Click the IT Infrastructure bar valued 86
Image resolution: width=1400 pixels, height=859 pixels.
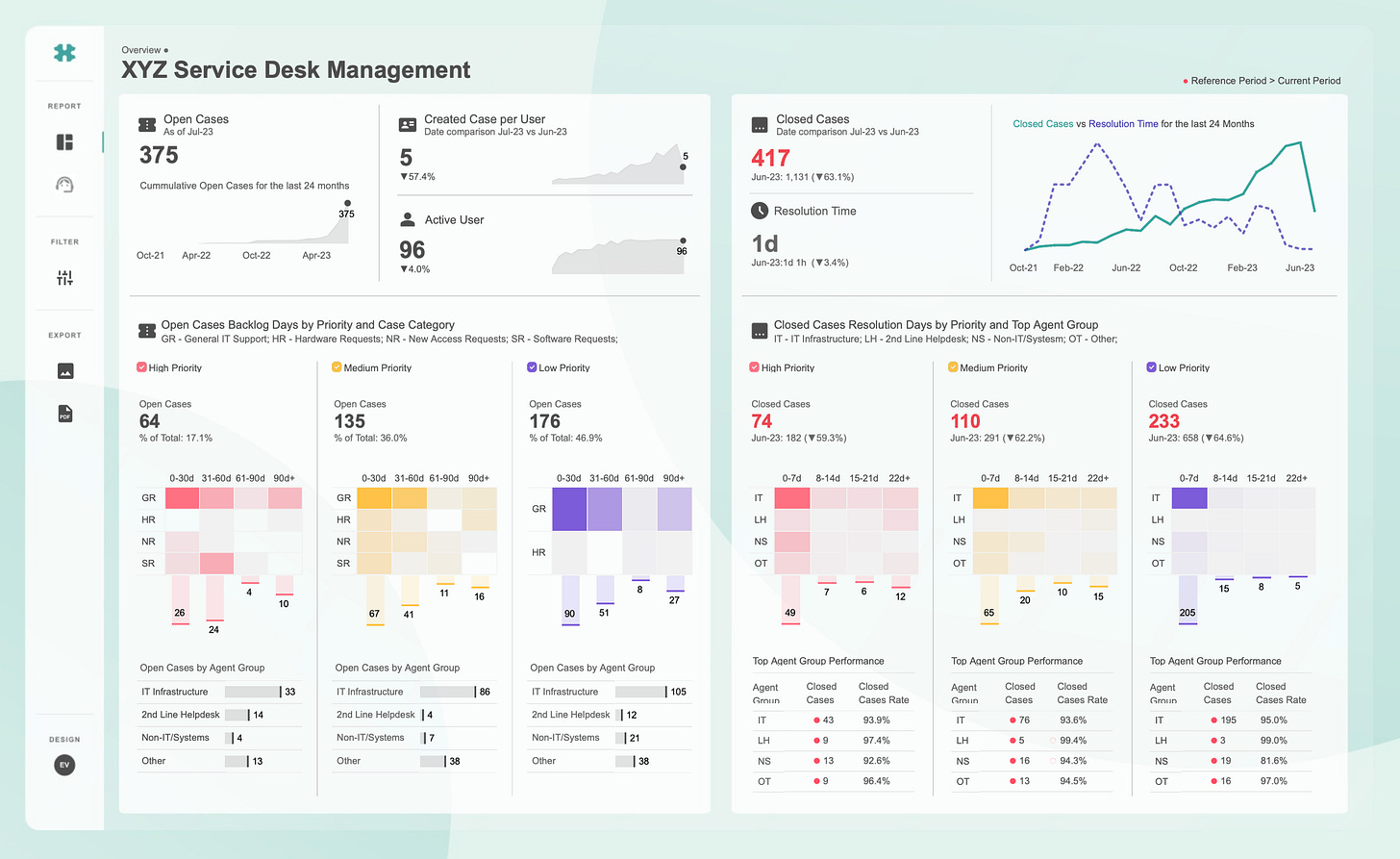[448, 692]
